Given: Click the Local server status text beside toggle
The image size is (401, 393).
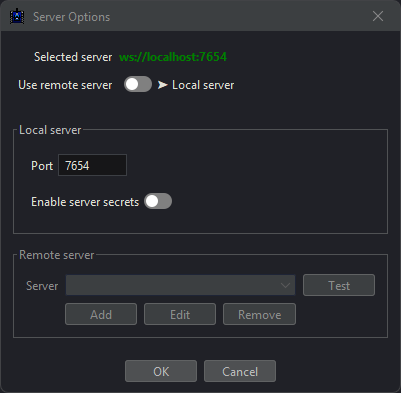Looking at the screenshot, I should (x=203, y=85).
